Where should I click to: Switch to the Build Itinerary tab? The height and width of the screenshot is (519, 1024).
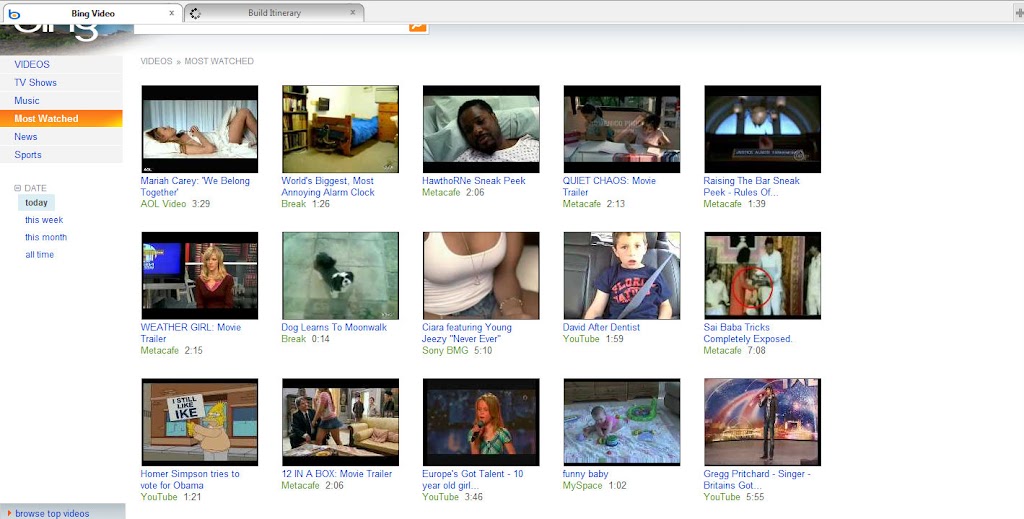tap(274, 13)
